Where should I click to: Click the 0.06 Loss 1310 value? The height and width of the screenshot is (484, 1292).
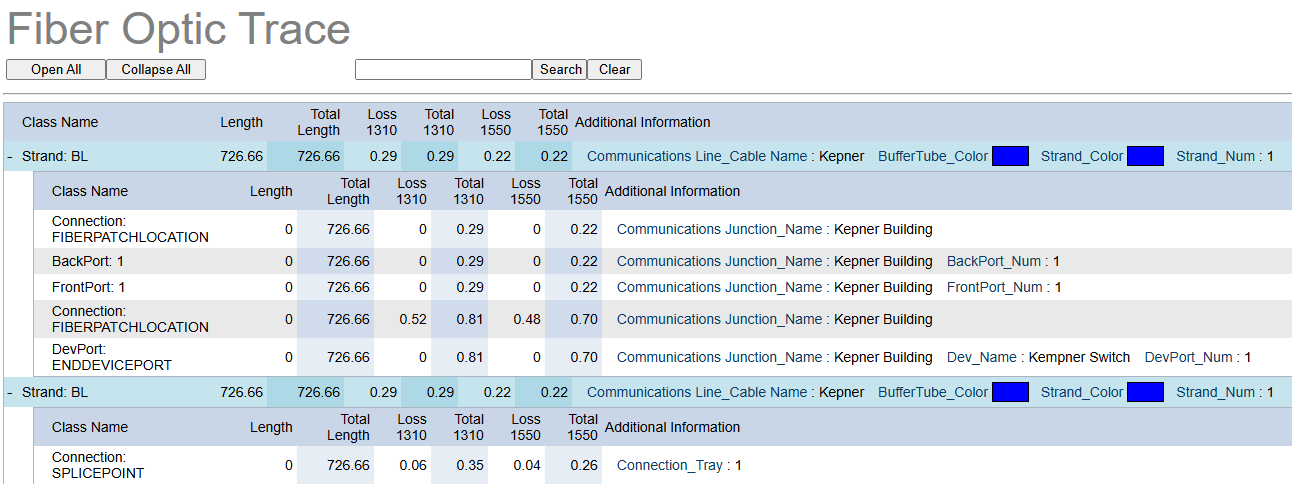(413, 465)
